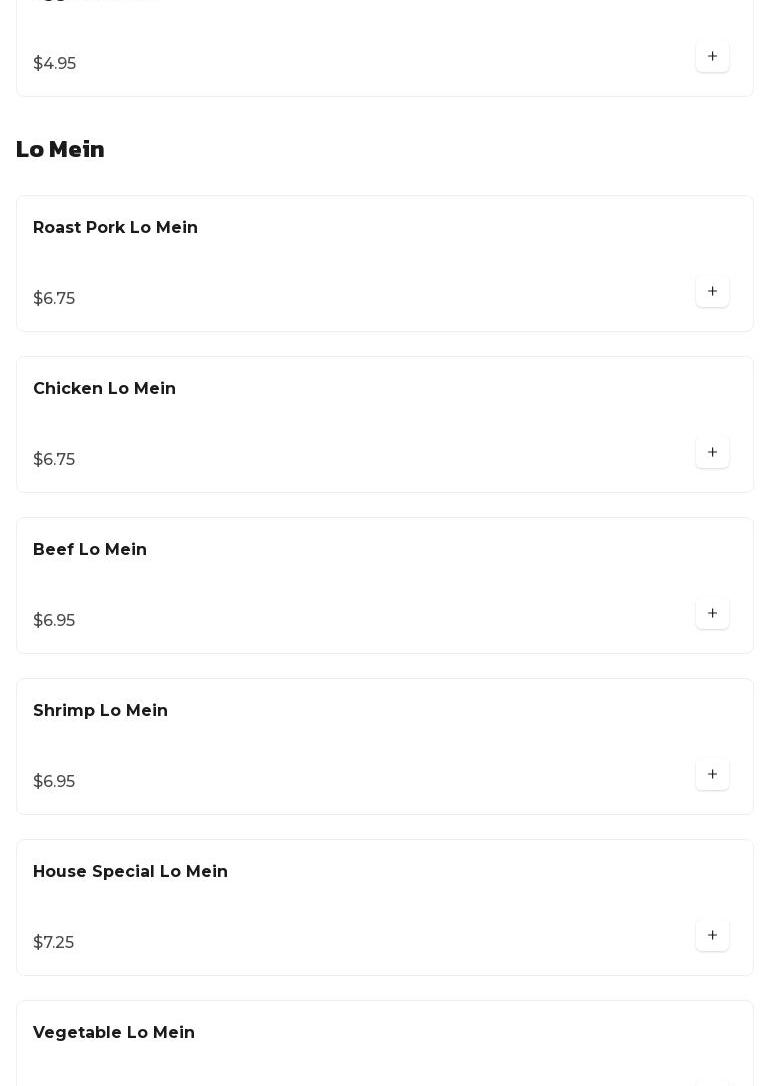The image size is (770, 1086).
Task: Click the Lo Mein section heading
Action: pyautogui.click(x=60, y=150)
